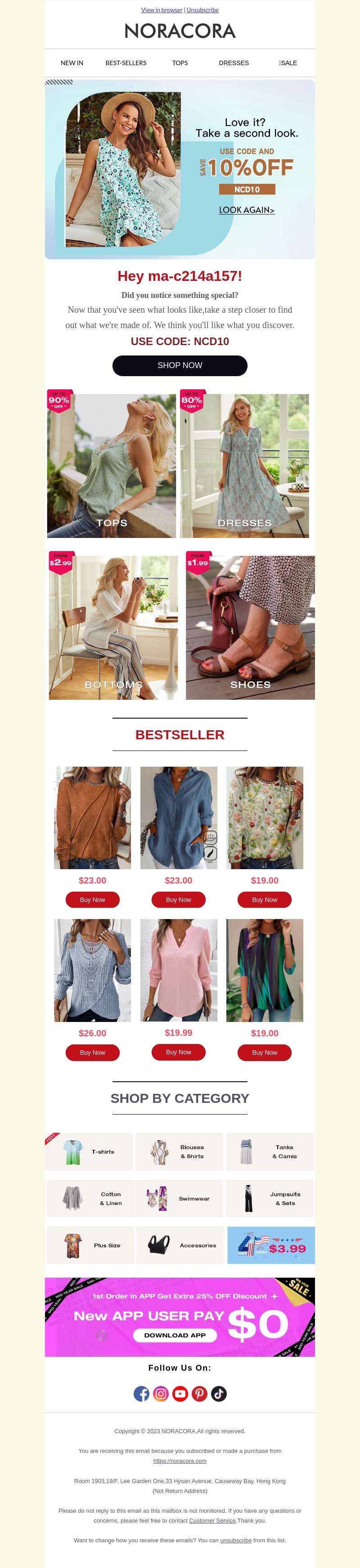Click the floral blouse $19.00 product photo
The height and width of the screenshot is (1568, 360).
pyautogui.click(x=265, y=817)
